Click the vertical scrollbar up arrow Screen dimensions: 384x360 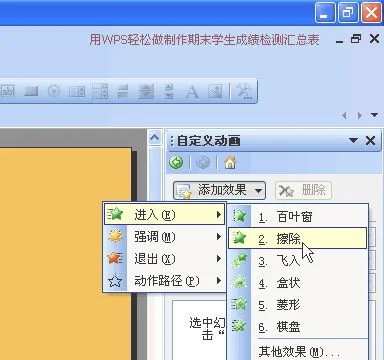(x=154, y=138)
